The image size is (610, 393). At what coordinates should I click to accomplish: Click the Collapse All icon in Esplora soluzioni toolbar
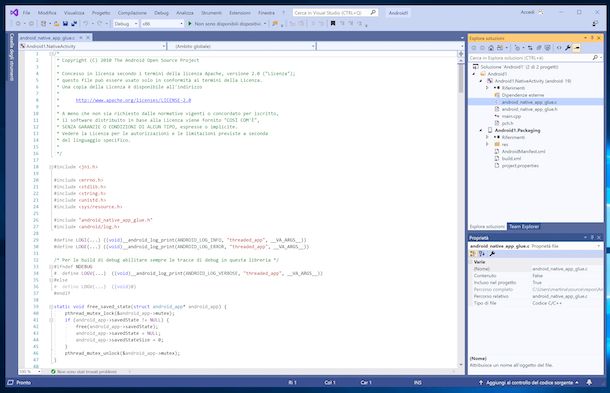(539, 48)
